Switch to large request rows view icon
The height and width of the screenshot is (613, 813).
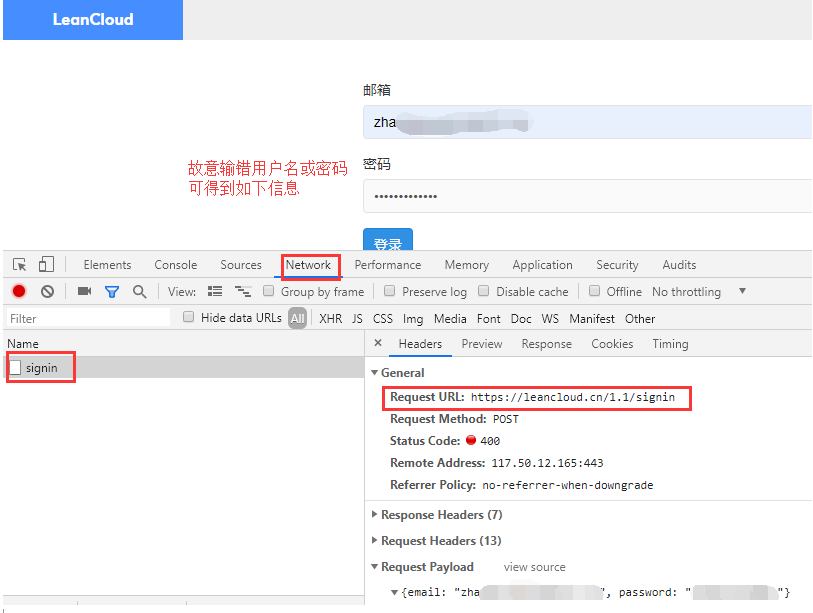(x=215, y=292)
